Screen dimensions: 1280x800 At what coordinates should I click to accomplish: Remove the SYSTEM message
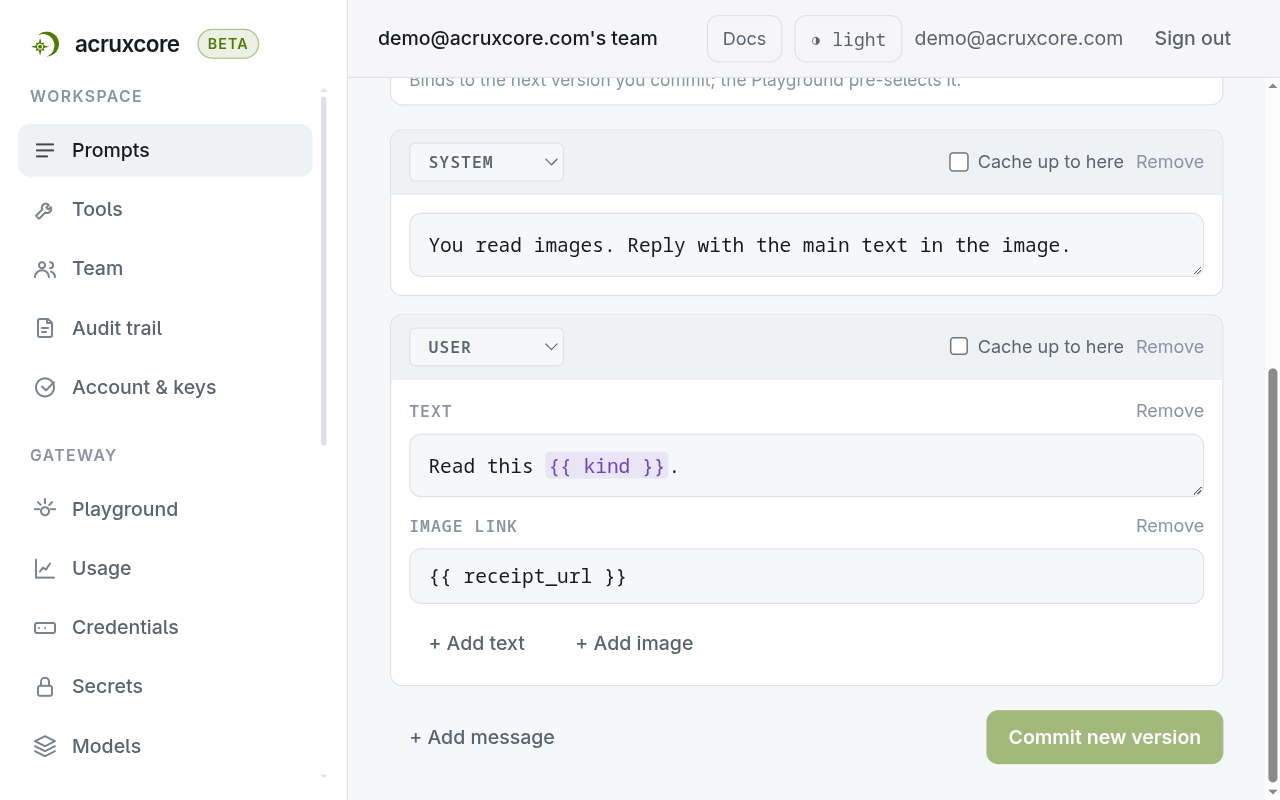(x=1170, y=162)
